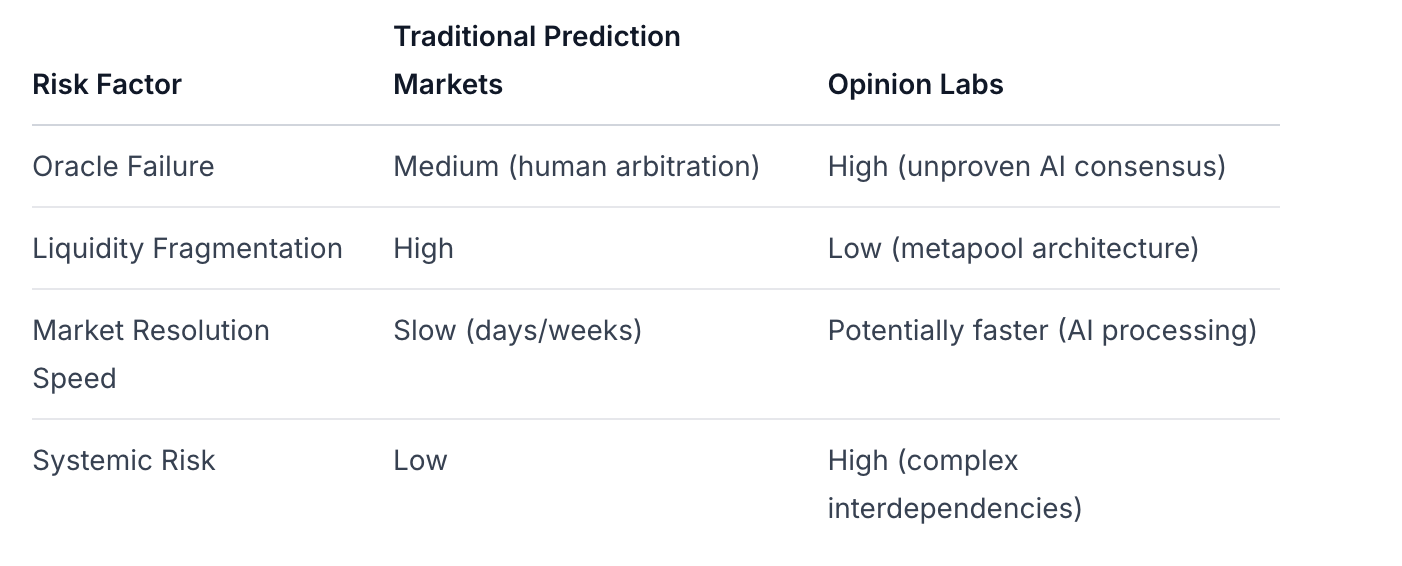Click the "(AI processing)" text
Image resolution: width=1402 pixels, height=566 pixels.
coord(1157,330)
